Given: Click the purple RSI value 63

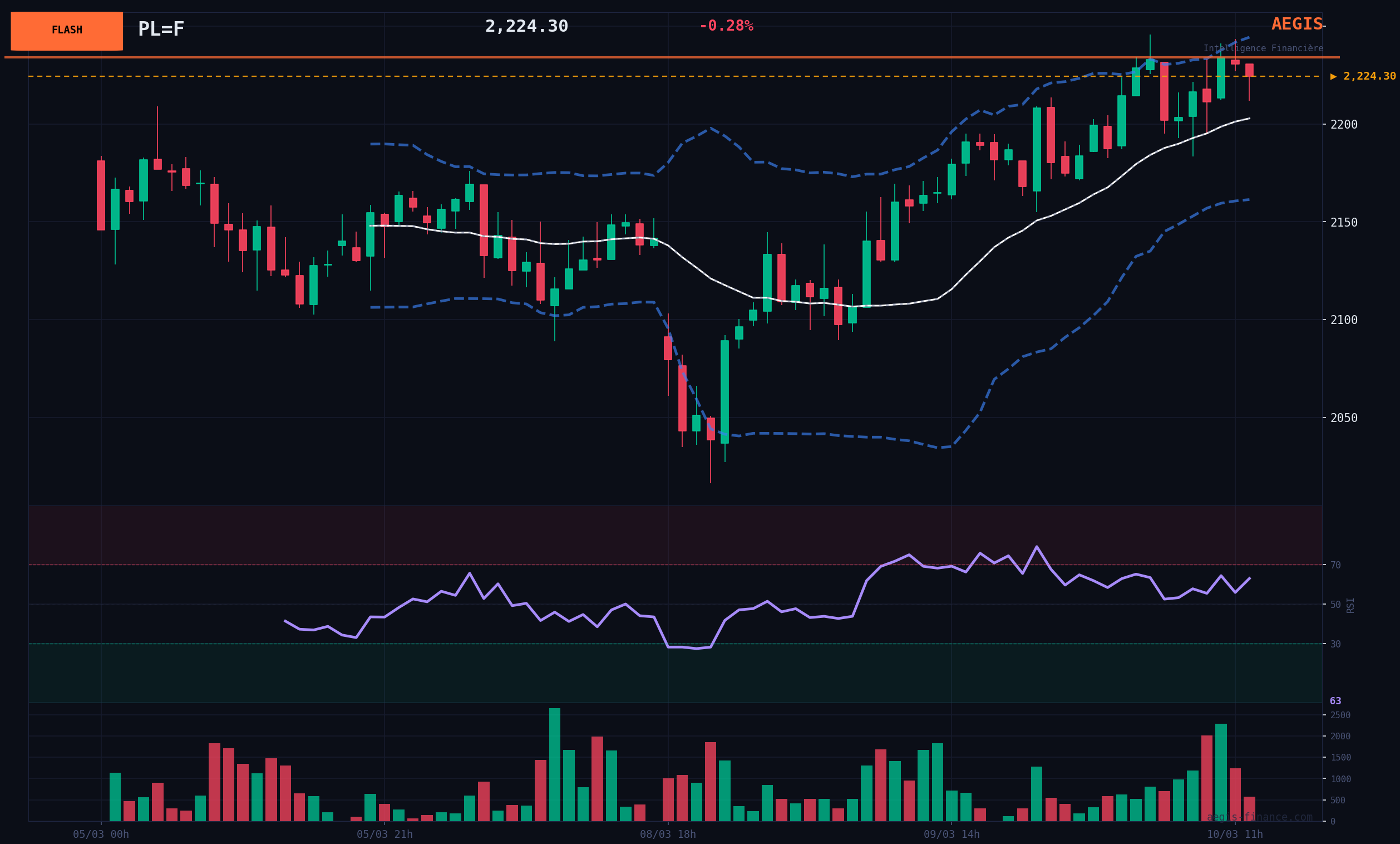Looking at the screenshot, I should pos(1335,701).
